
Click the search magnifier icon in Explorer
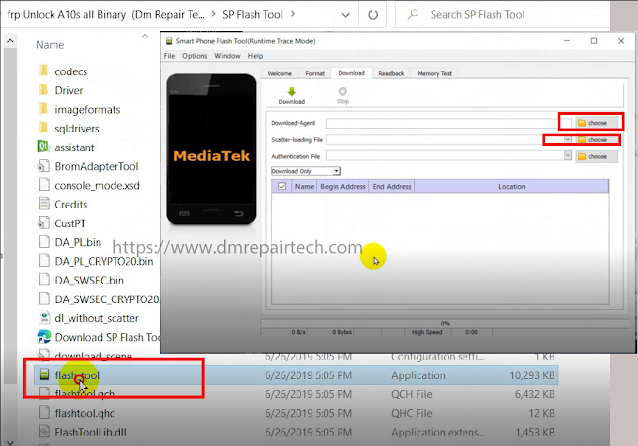(413, 15)
